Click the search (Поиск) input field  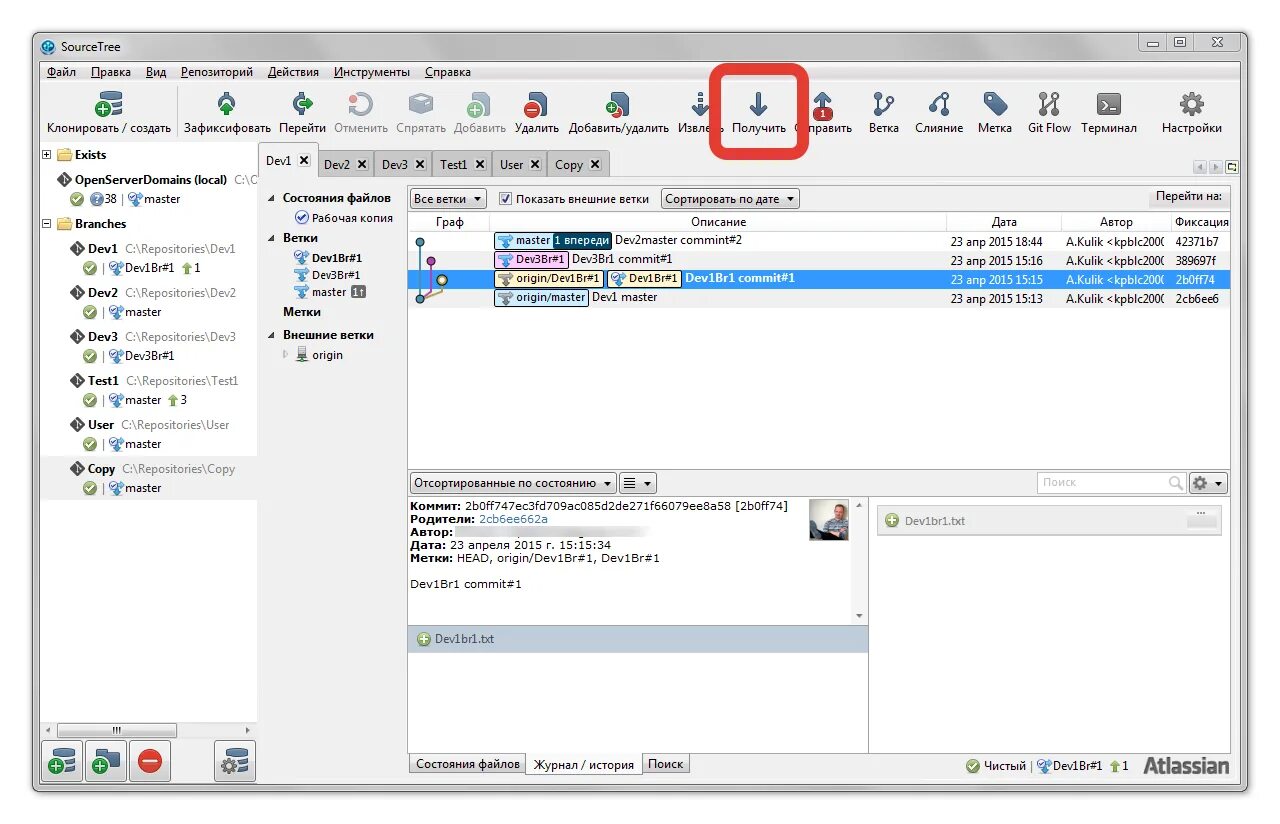pos(1112,483)
